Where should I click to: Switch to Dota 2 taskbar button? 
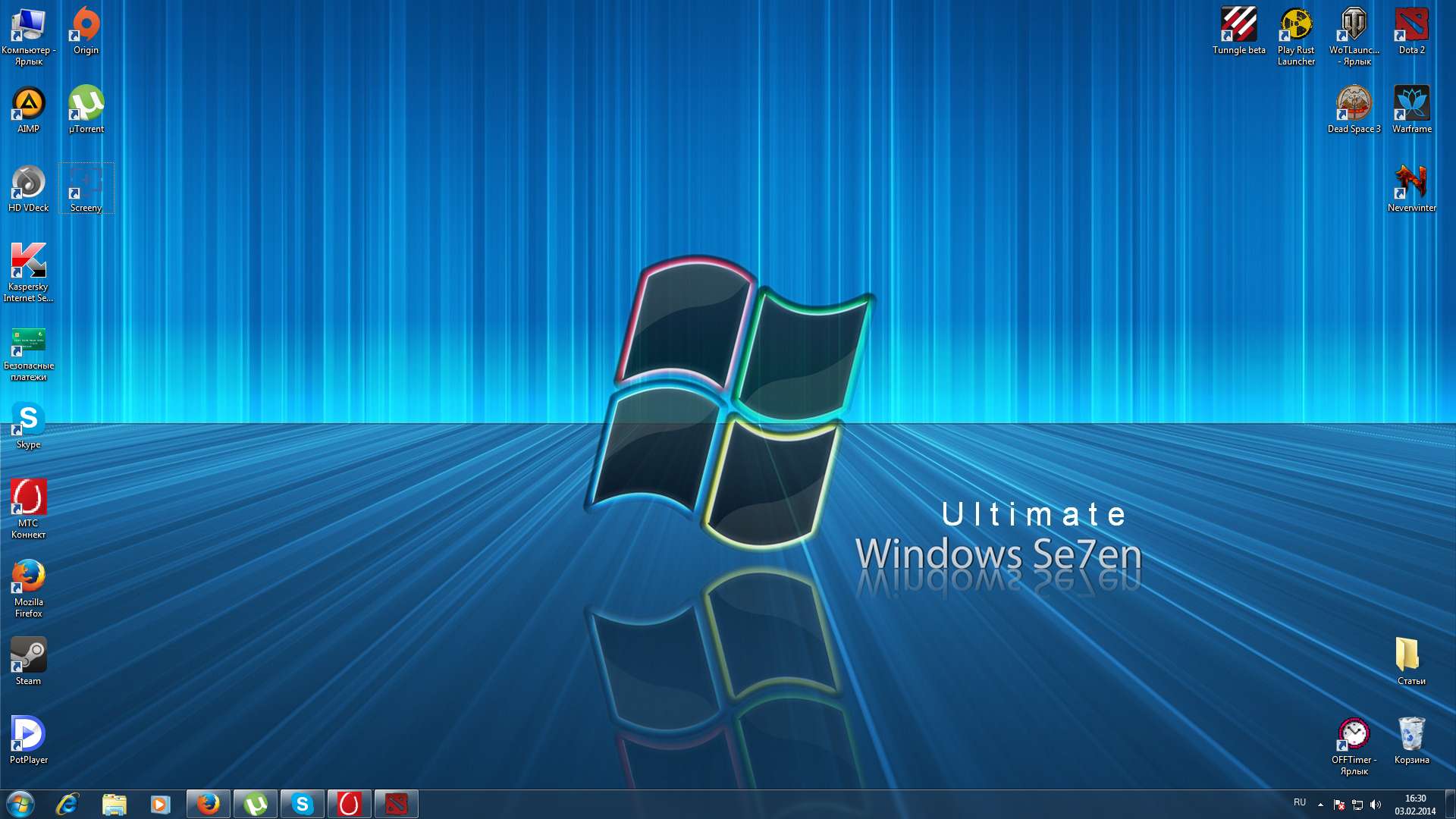[397, 804]
